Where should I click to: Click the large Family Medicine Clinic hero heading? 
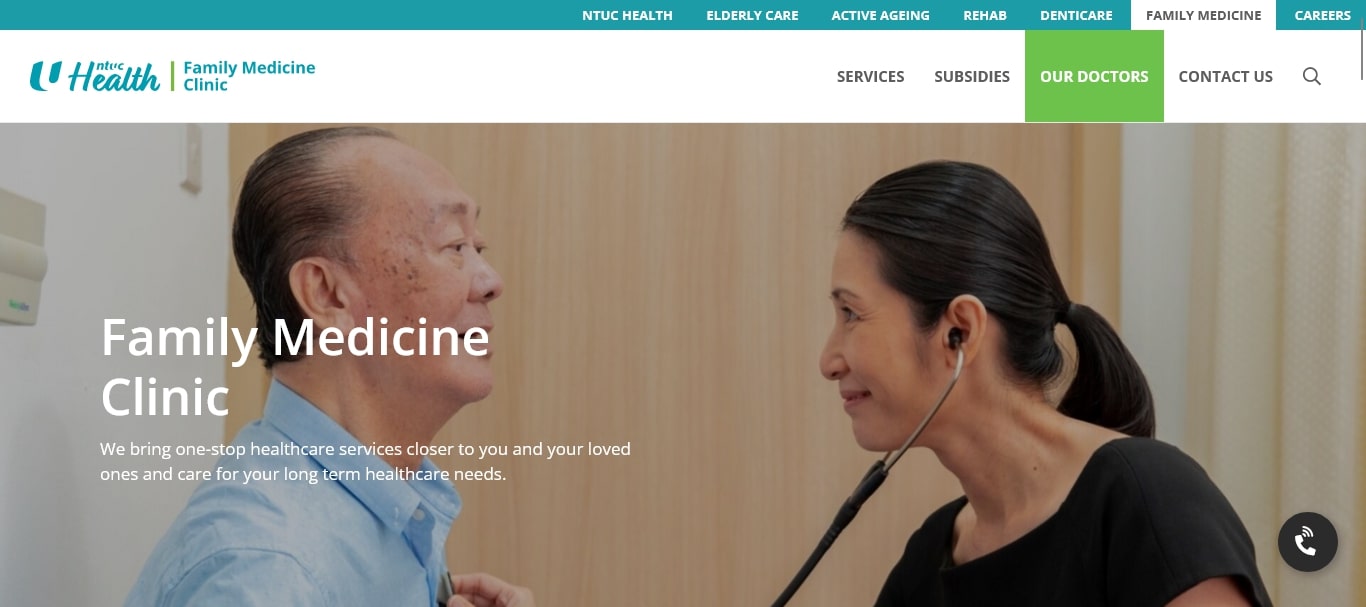[x=295, y=367]
